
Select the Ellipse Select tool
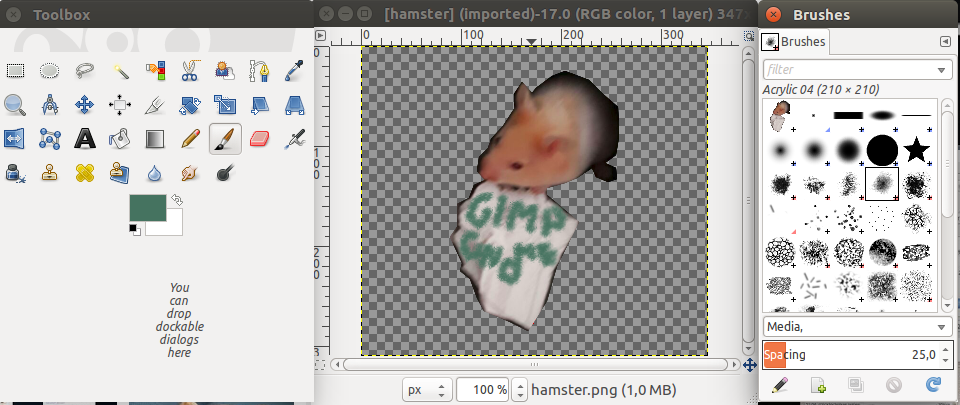tap(50, 71)
